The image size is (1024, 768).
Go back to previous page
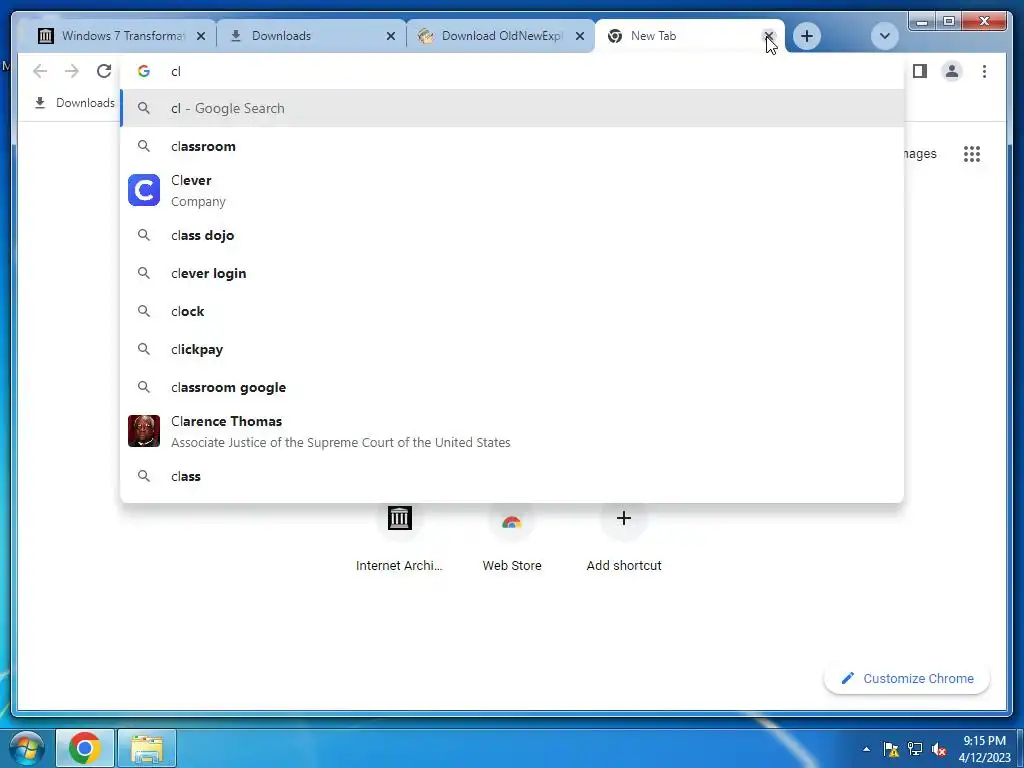pyautogui.click(x=40, y=71)
